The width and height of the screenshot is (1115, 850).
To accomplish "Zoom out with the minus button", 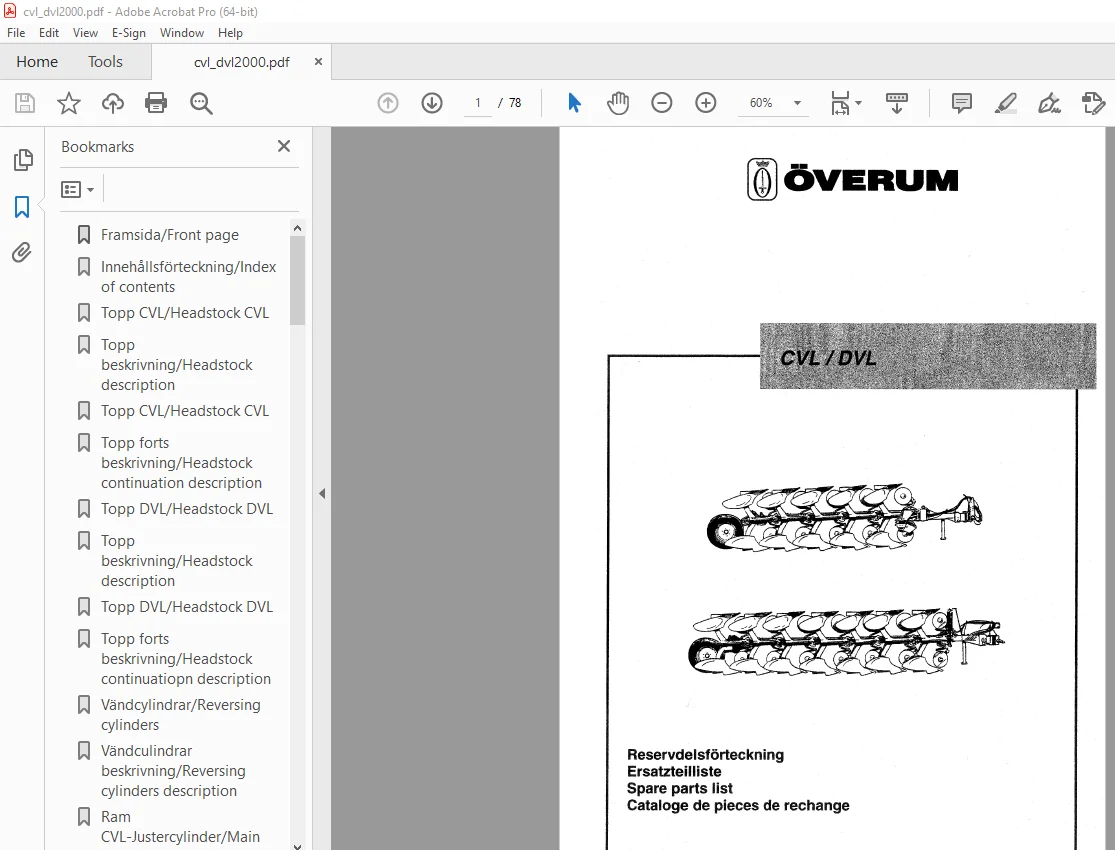I will 661,103.
